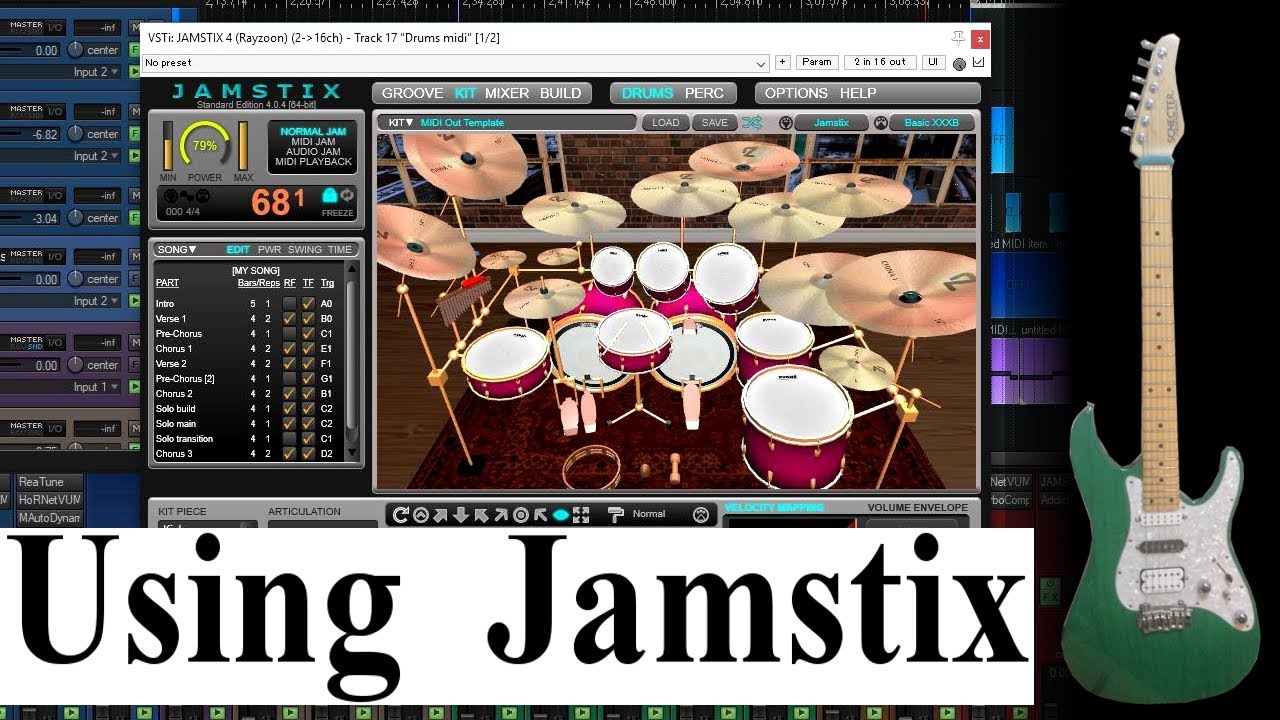Click the knob icon right of UI button
This screenshot has height=720, width=1280.
[x=960, y=63]
